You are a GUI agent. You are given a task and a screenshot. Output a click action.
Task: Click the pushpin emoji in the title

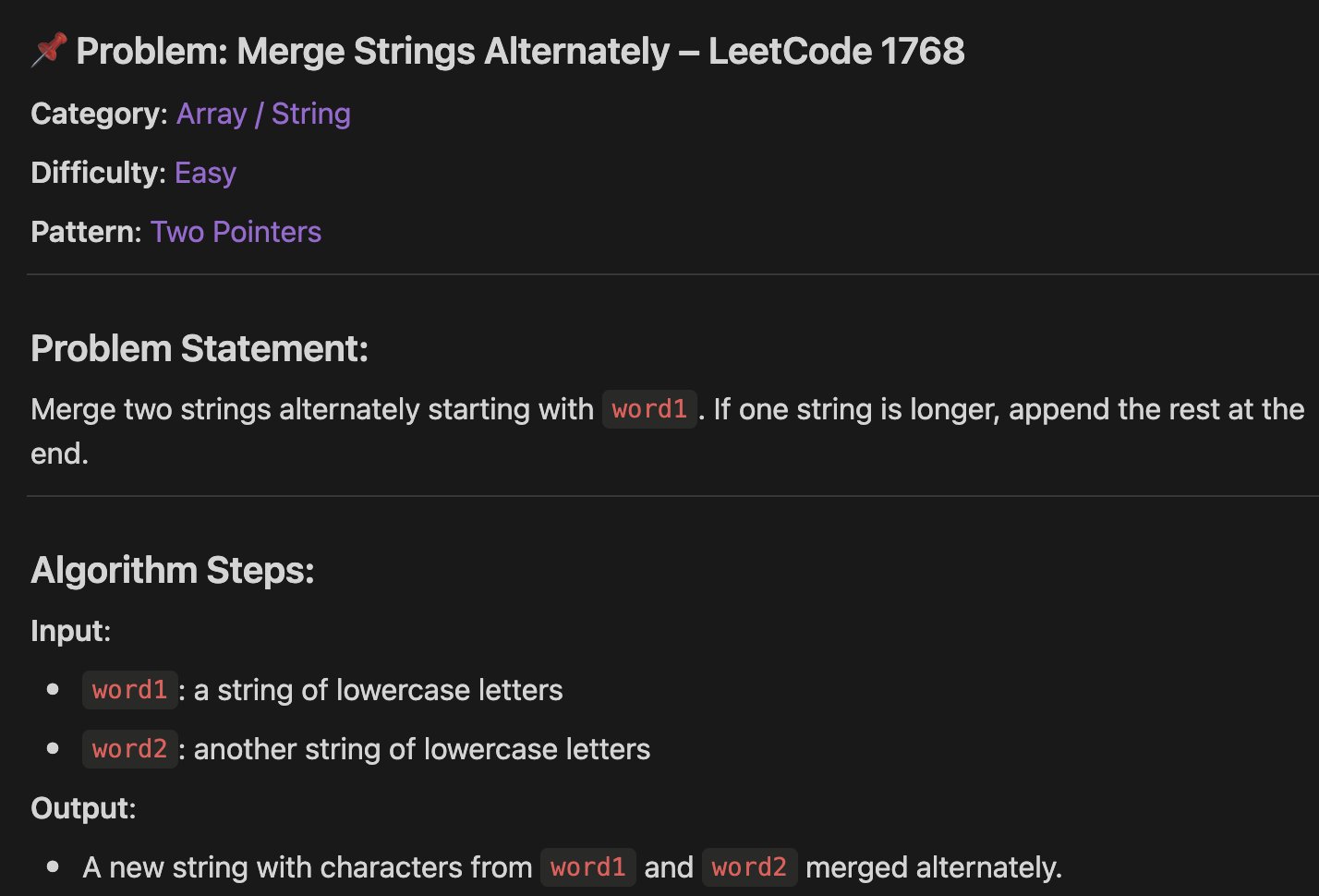tap(49, 49)
